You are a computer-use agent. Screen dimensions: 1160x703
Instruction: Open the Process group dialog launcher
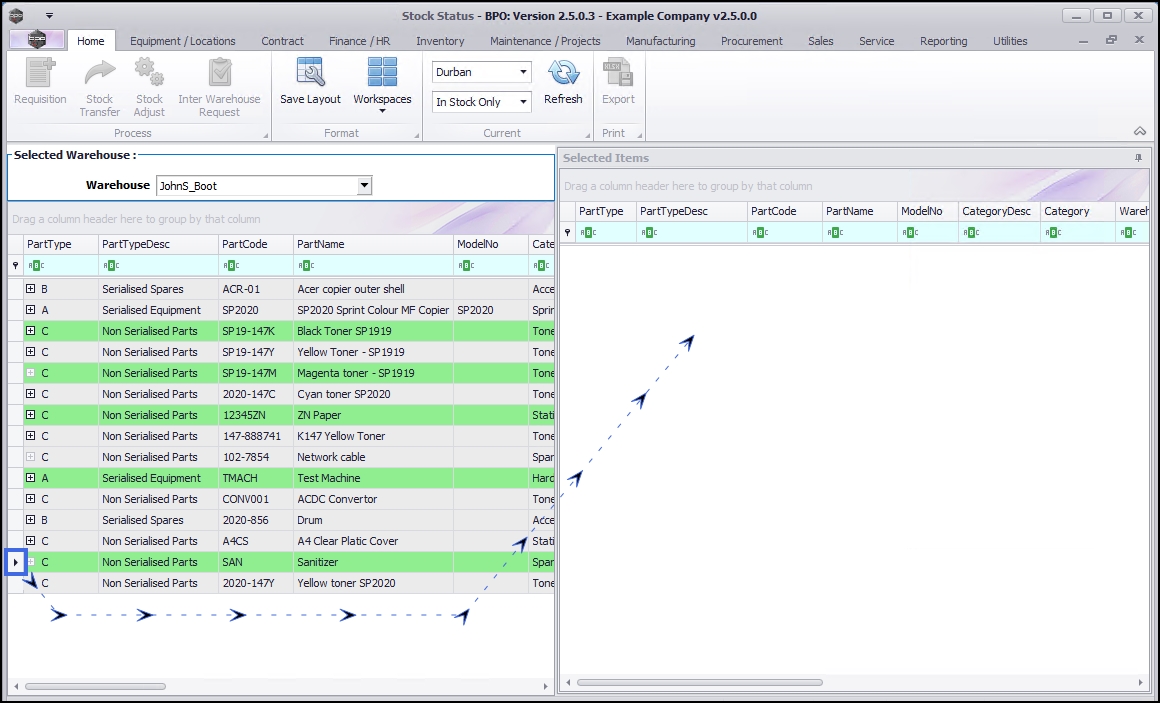(x=266, y=135)
